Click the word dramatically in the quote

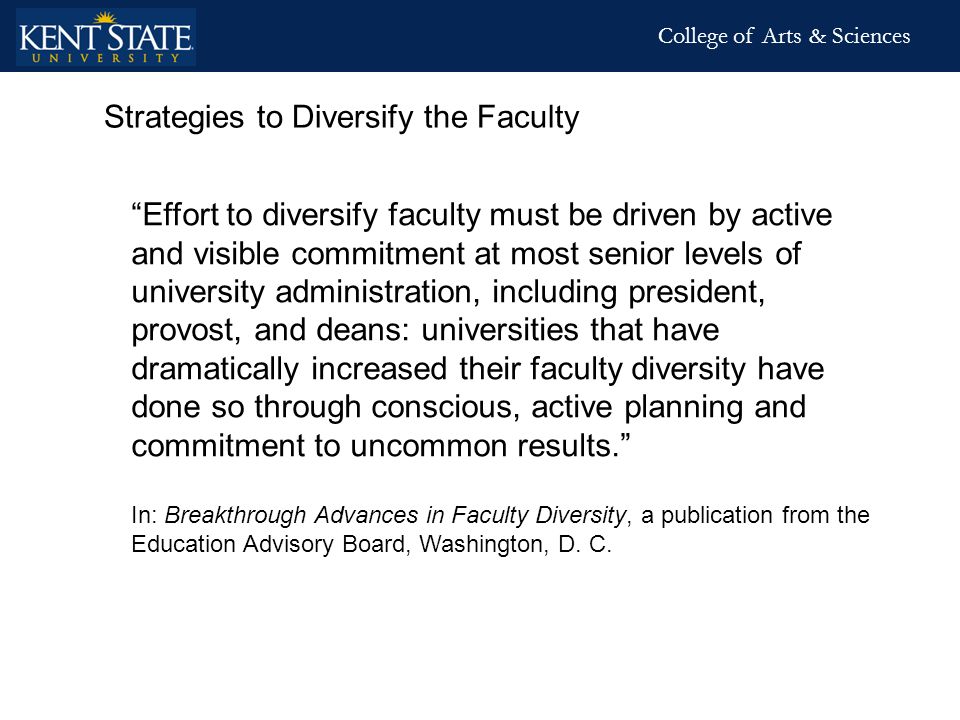[215, 370]
